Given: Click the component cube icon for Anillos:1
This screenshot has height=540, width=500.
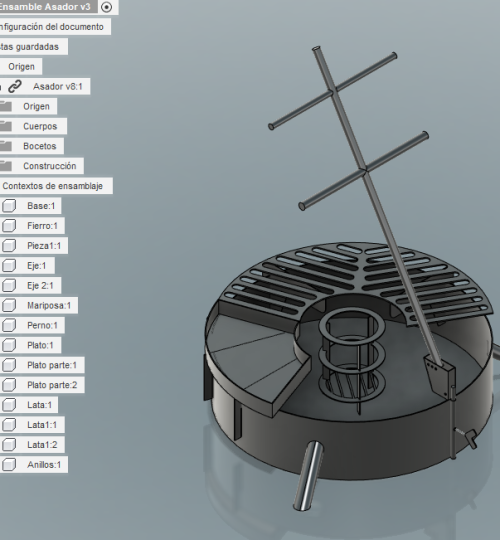Looking at the screenshot, I should [x=9, y=465].
